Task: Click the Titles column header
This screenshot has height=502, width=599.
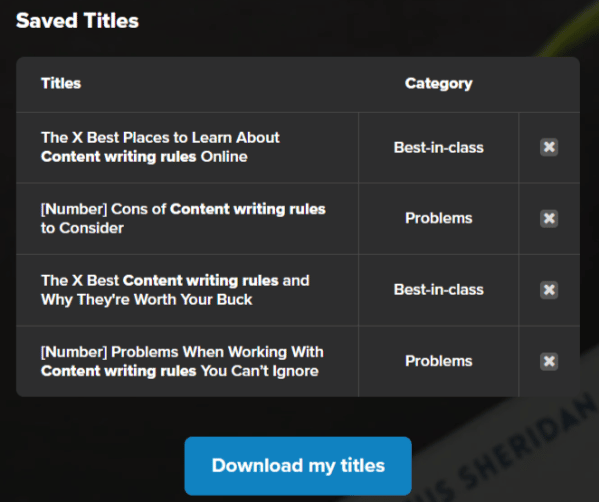Action: [x=61, y=83]
